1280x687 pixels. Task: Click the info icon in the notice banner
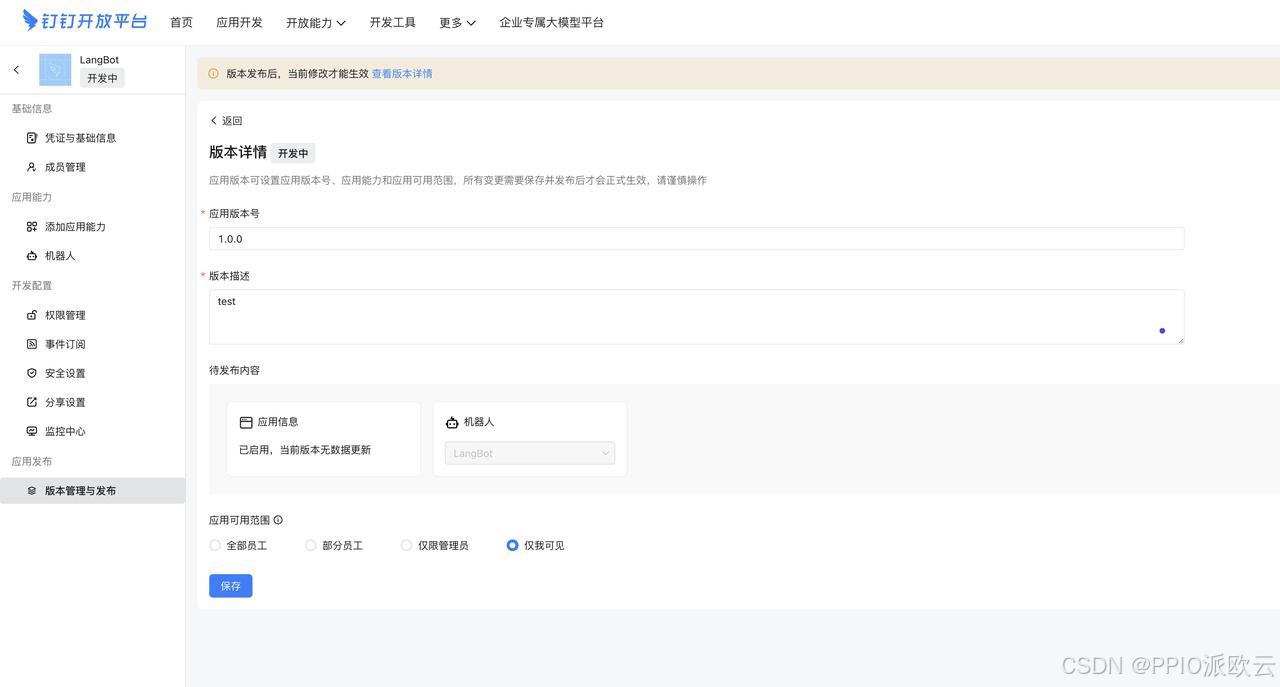213,74
